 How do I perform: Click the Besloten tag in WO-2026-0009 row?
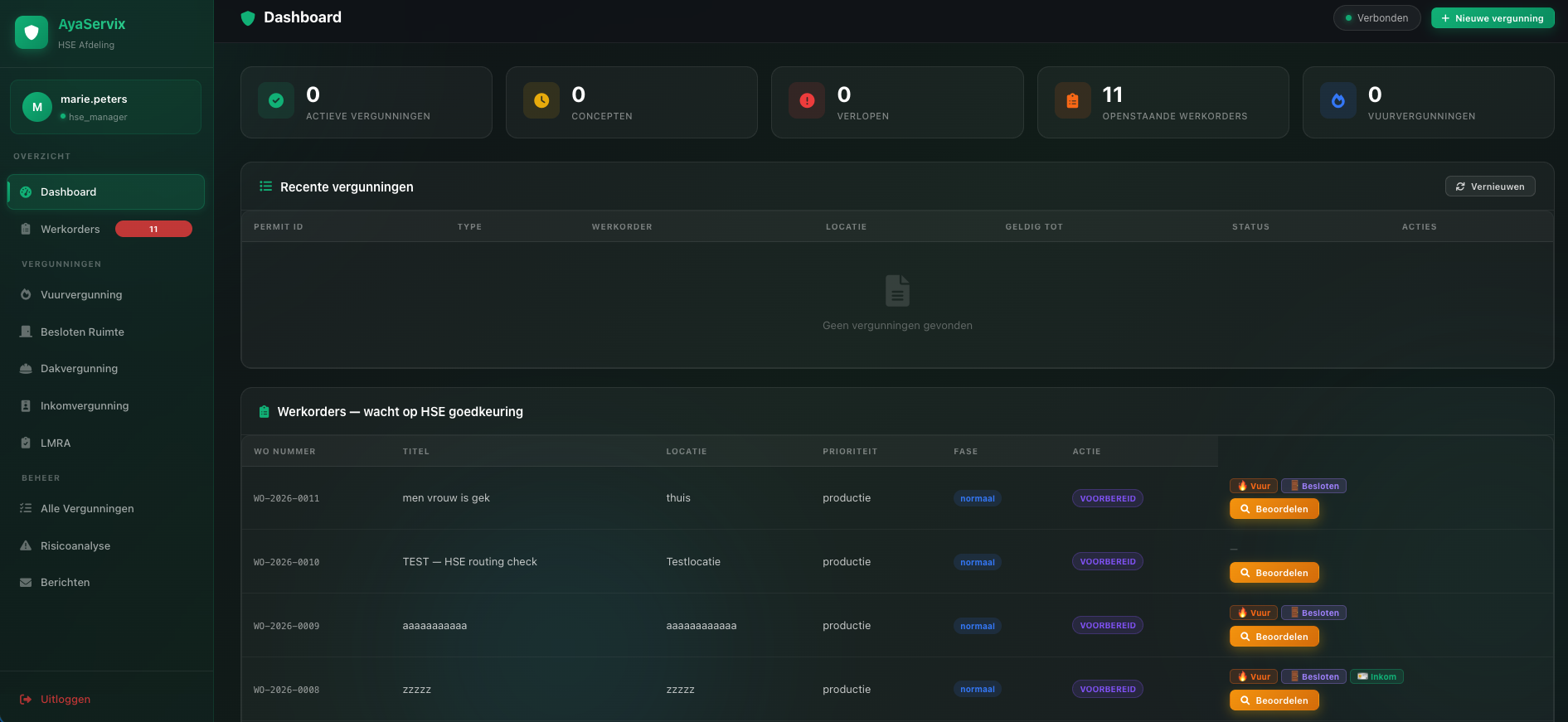point(1313,613)
